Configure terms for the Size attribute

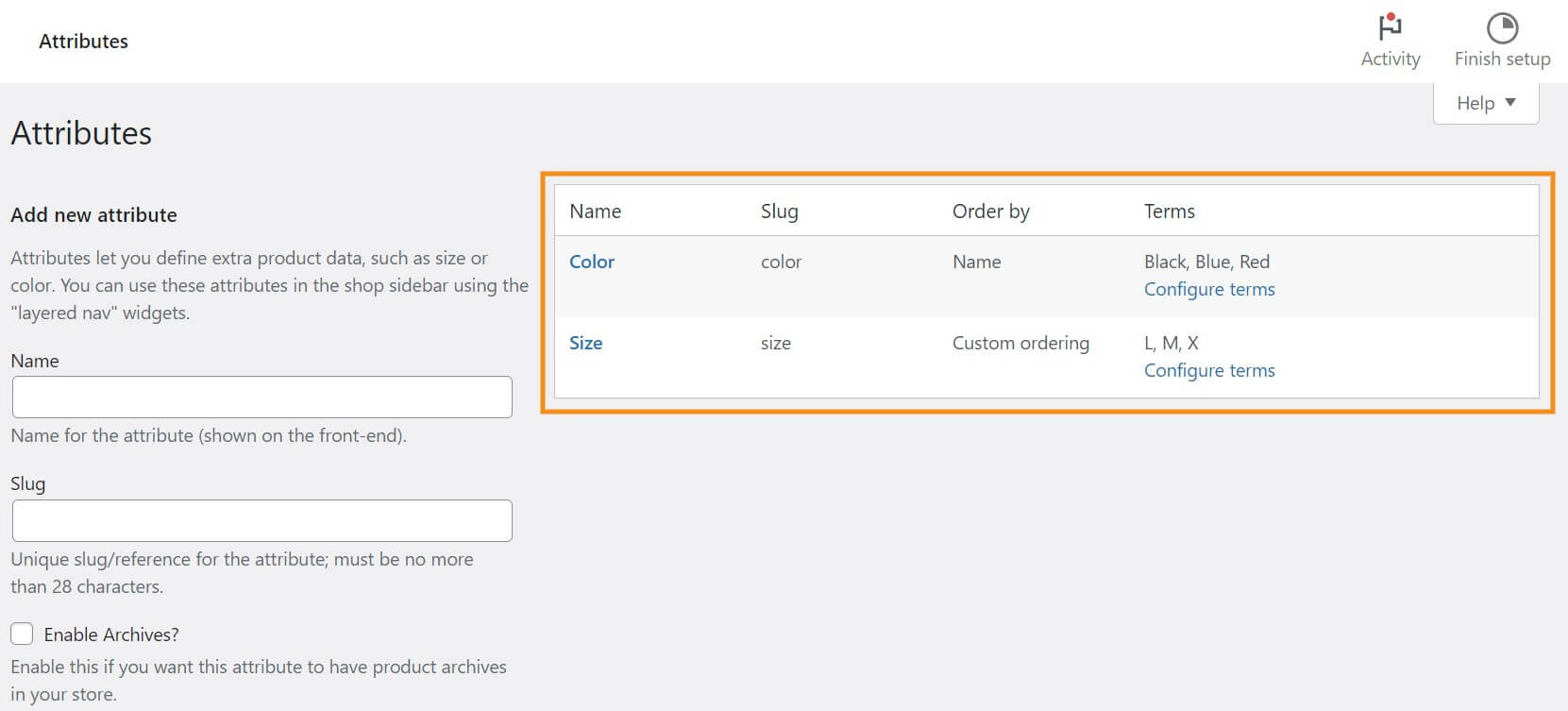[1208, 370]
